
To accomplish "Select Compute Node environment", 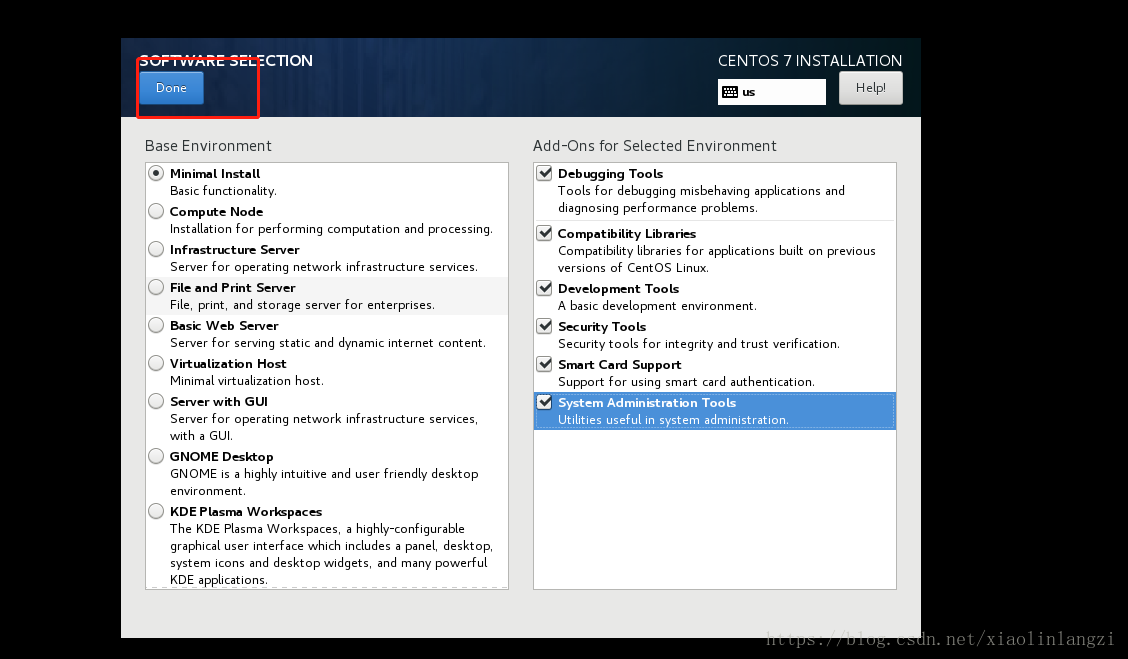I will [156, 212].
